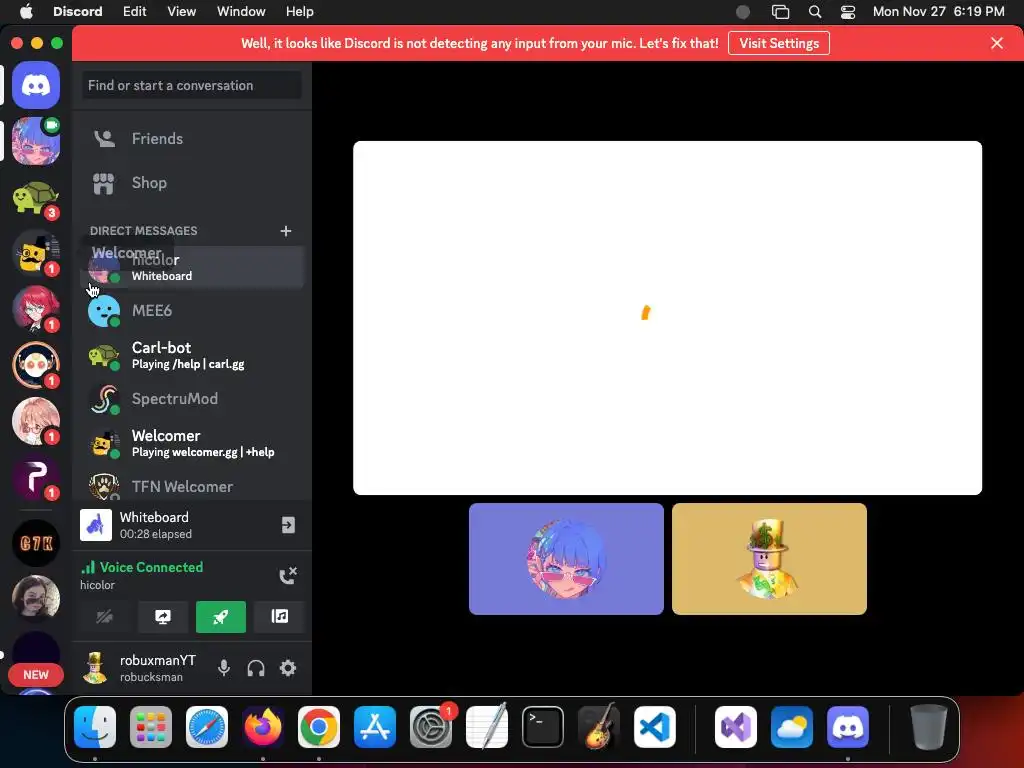The height and width of the screenshot is (768, 1024).
Task: Select robuxmanYT's call participant tile
Action: 769,559
